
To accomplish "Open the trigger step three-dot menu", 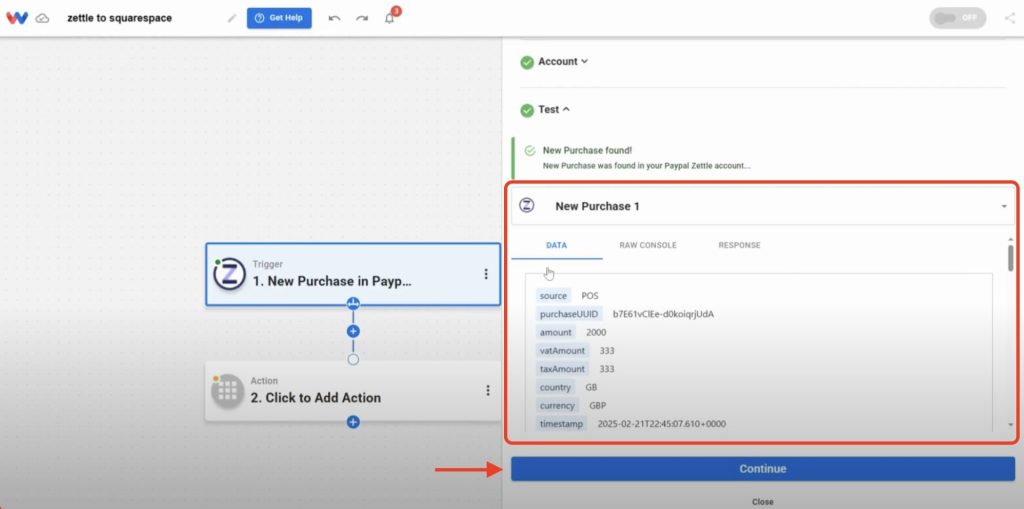I will click(486, 274).
